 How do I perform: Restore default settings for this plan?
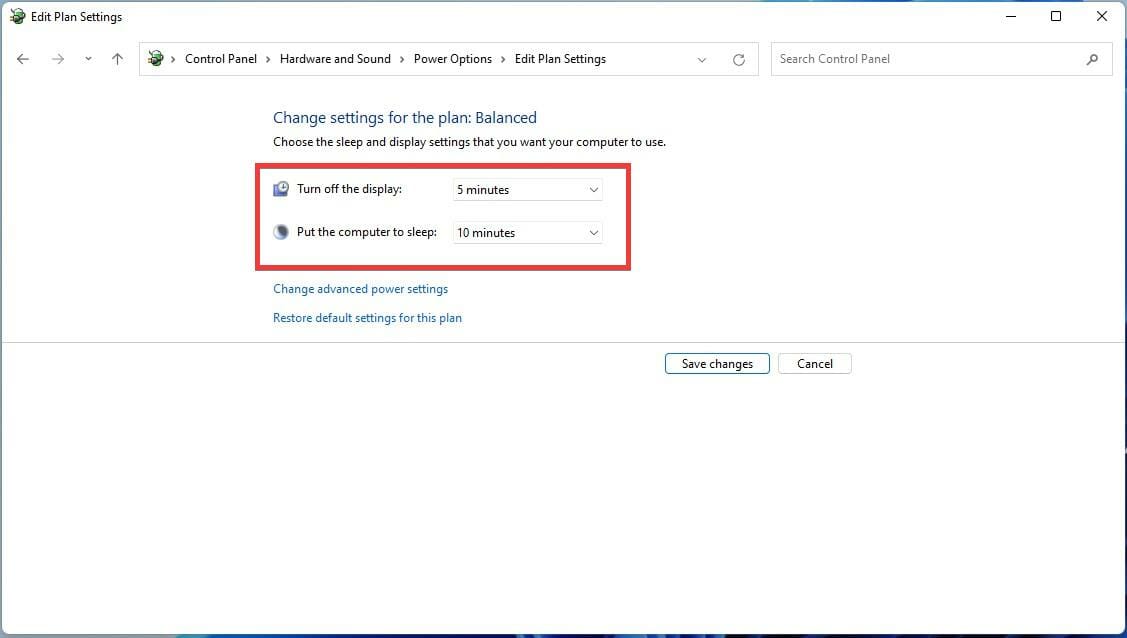click(x=367, y=317)
